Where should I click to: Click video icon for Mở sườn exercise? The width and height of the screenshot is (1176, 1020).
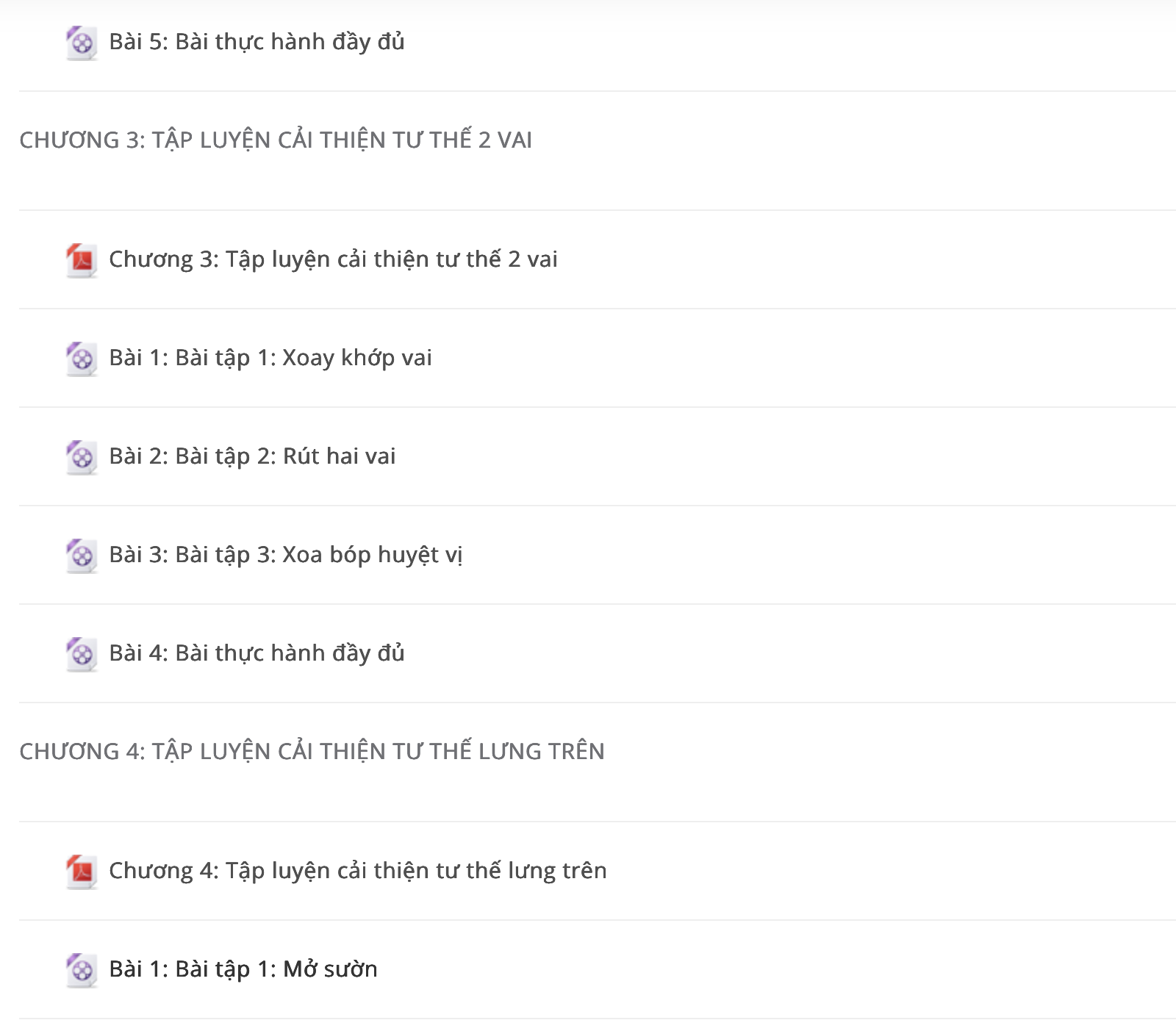pos(82,970)
